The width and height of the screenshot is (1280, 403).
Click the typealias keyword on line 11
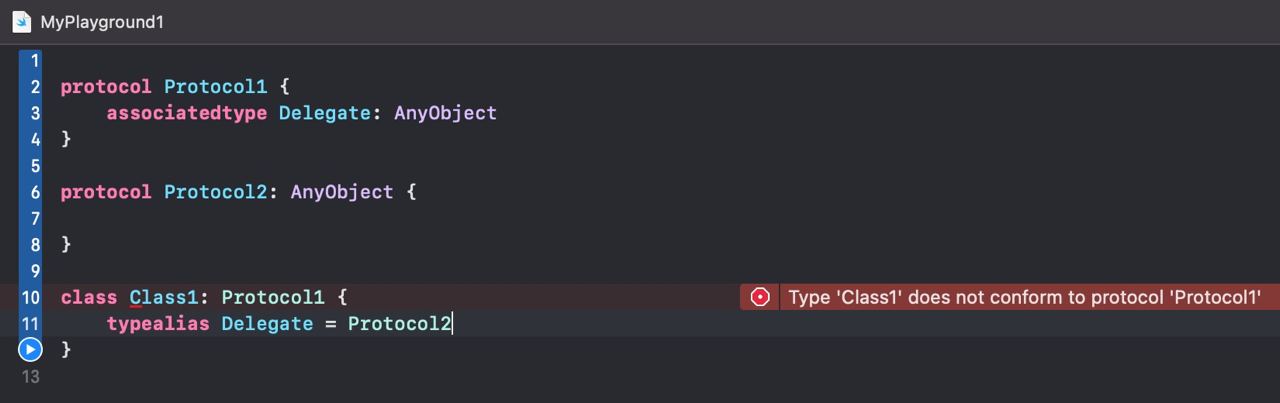[158, 323]
